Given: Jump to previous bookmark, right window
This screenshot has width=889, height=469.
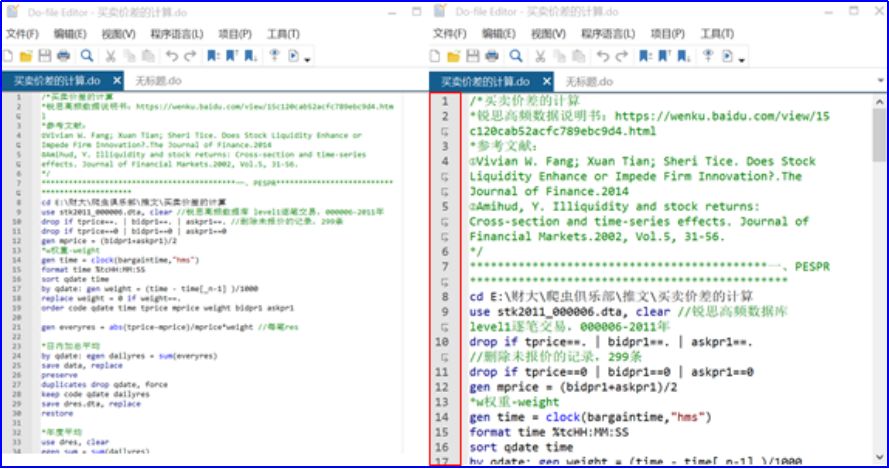Looking at the screenshot, I should [x=664, y=56].
